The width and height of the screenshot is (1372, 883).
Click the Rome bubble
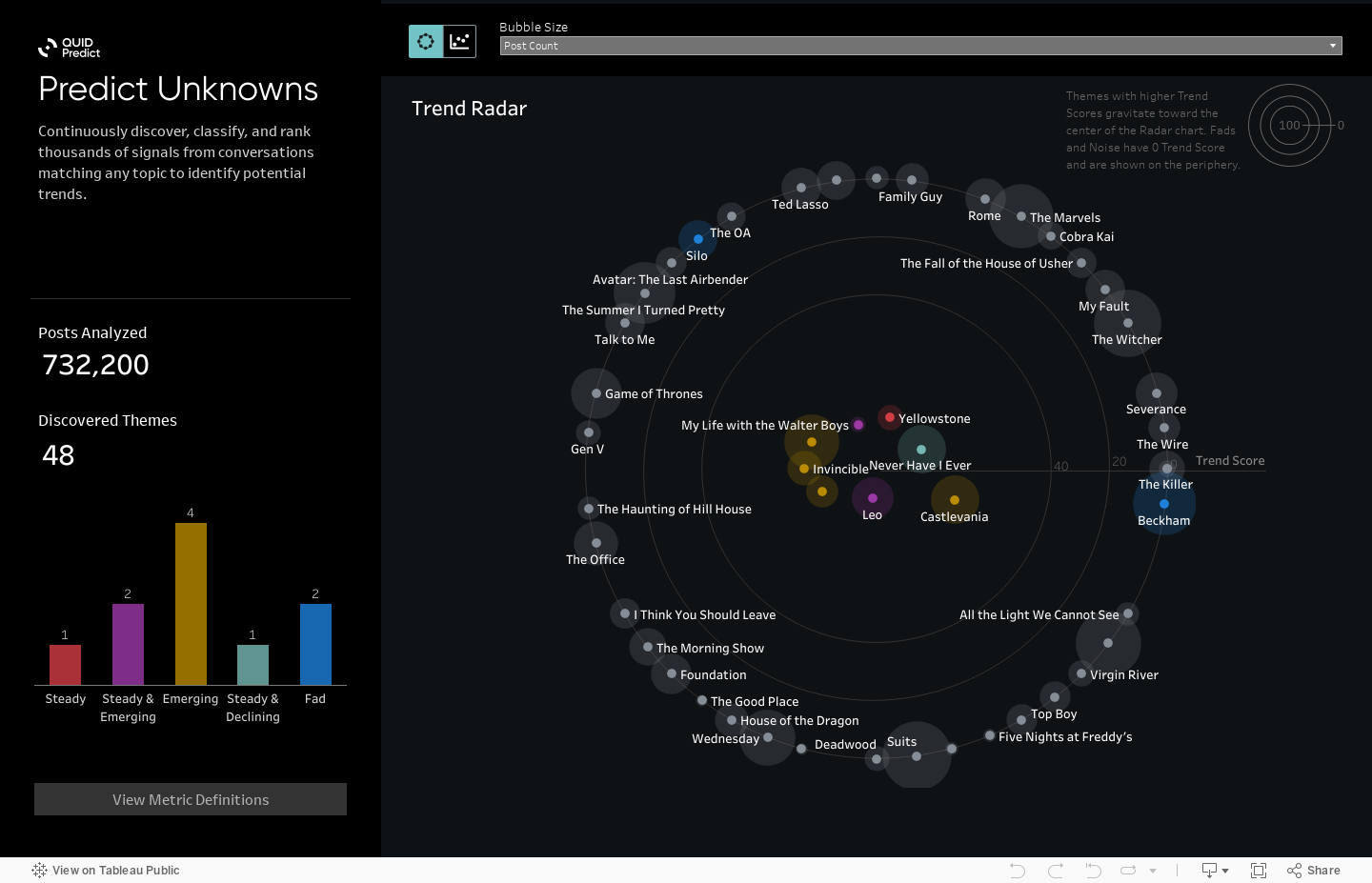(985, 199)
